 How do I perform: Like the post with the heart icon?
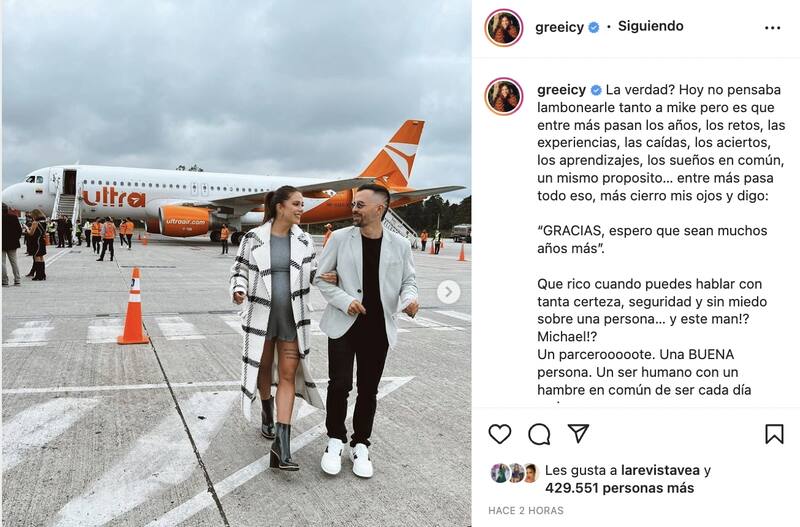pyautogui.click(x=499, y=434)
